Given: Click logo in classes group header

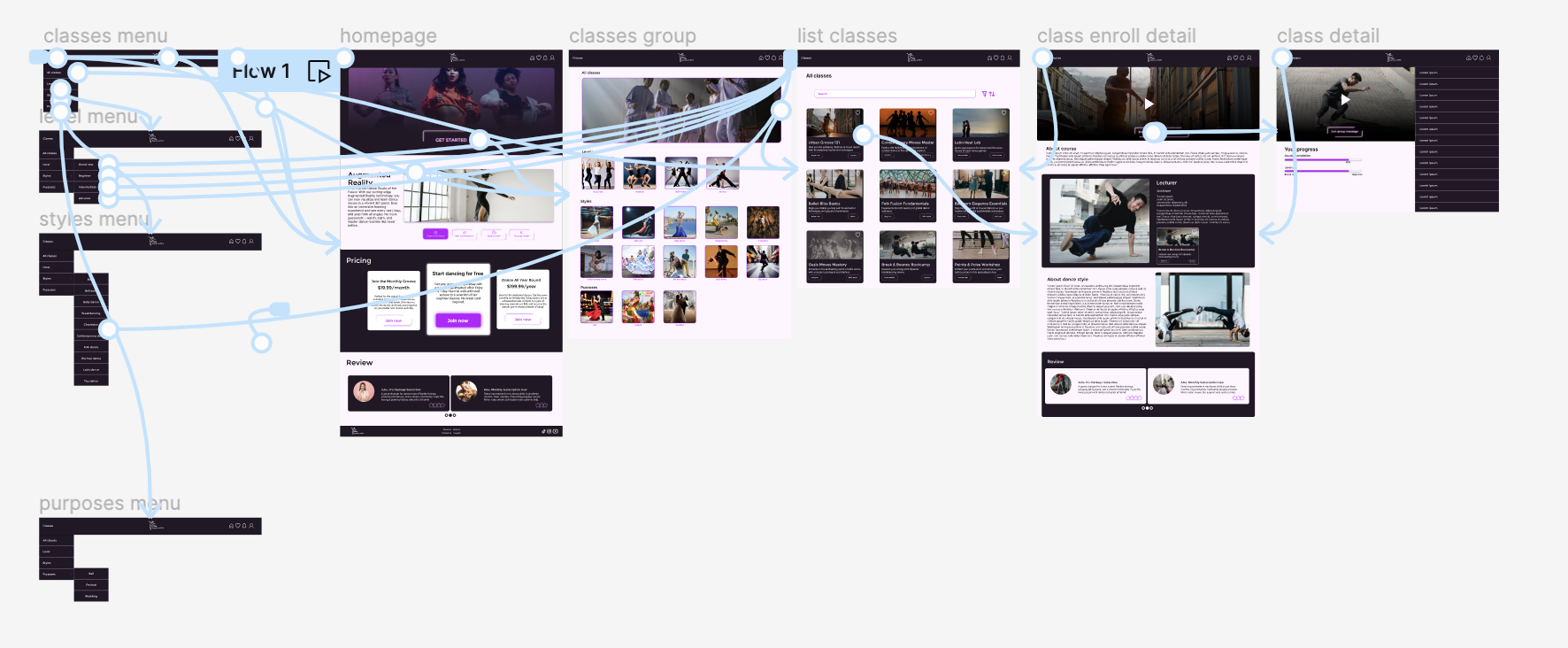Looking at the screenshot, I should 685,58.
